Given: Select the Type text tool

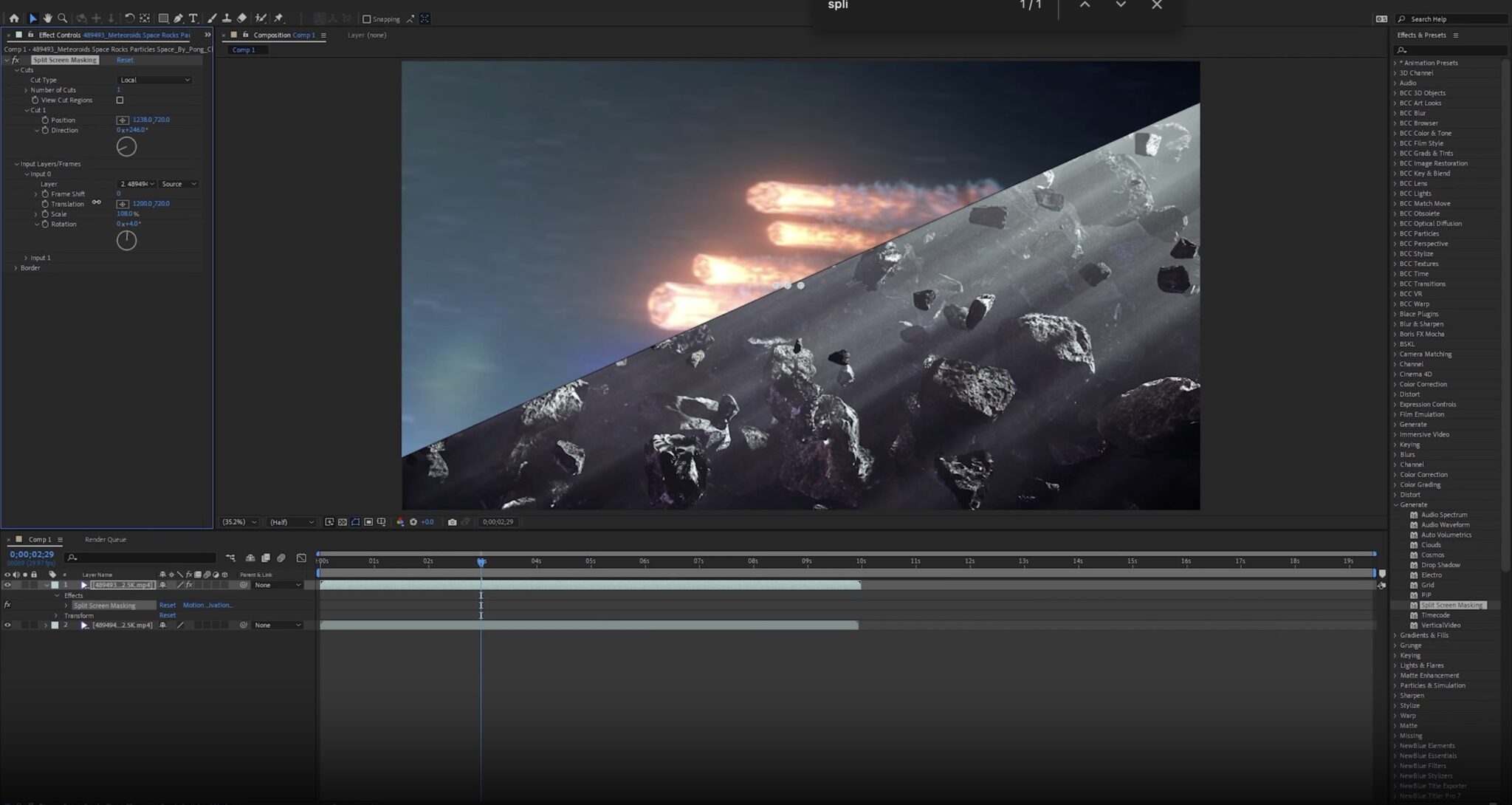Looking at the screenshot, I should click(x=193, y=18).
